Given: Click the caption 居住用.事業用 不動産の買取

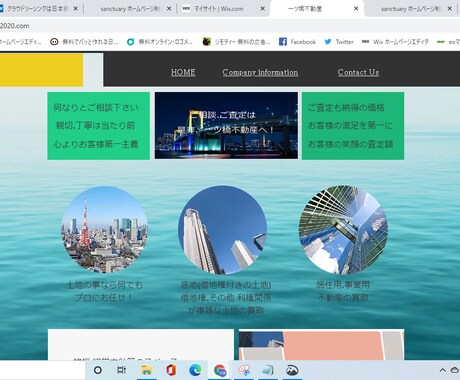Looking at the screenshot, I should (343, 291).
